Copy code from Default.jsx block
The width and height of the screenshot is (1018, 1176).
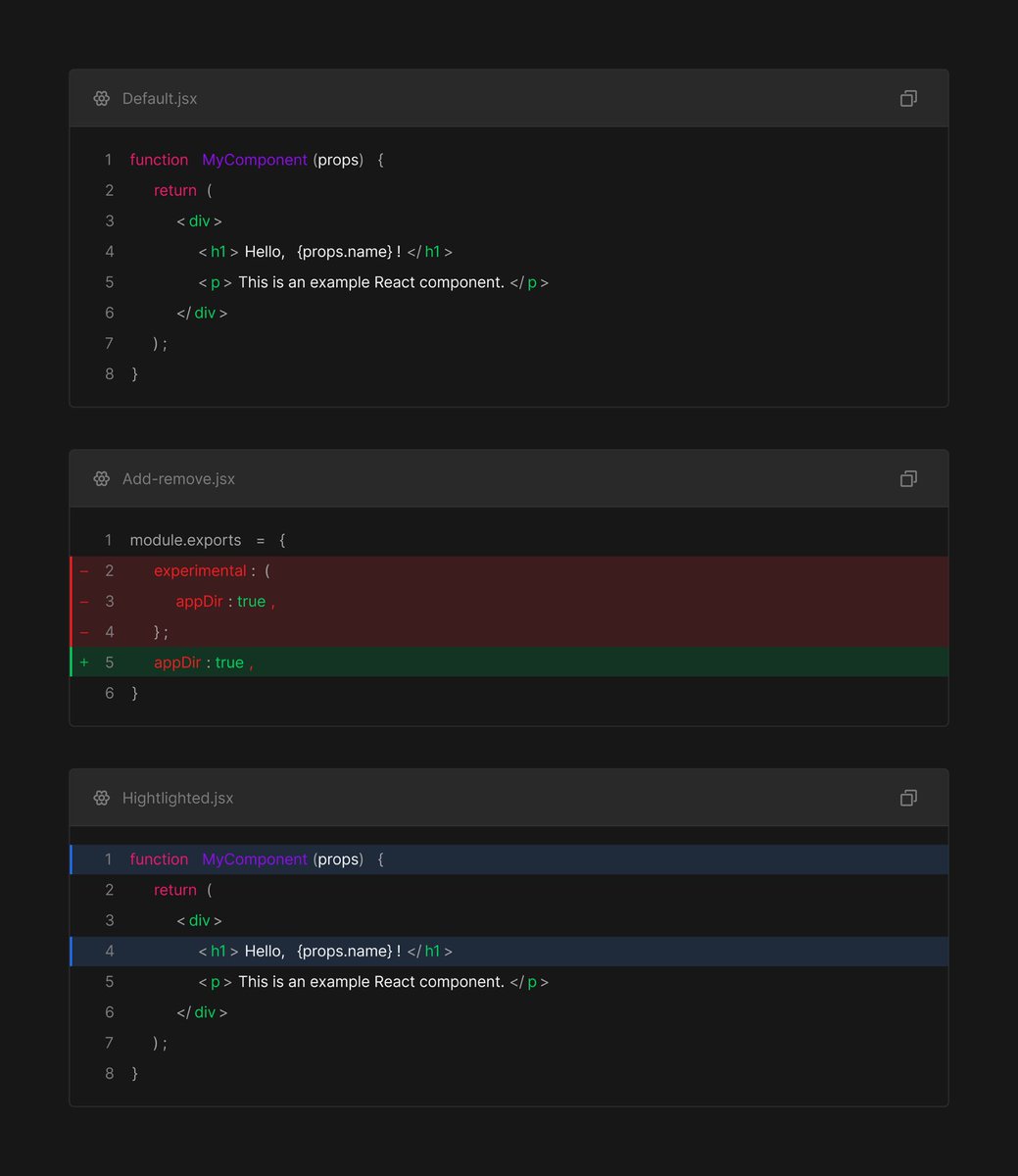[x=908, y=98]
